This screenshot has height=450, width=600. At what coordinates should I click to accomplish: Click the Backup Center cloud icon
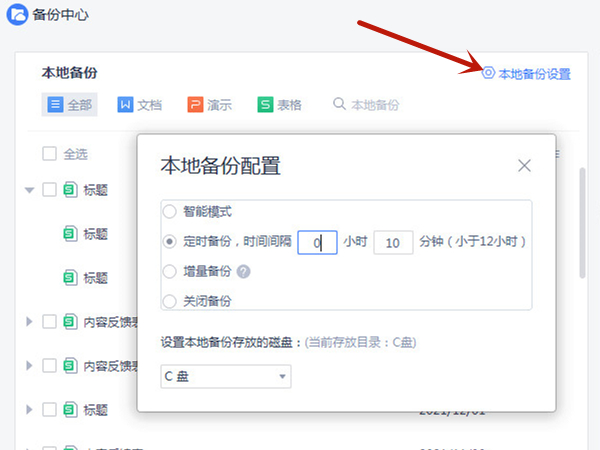click(19, 19)
